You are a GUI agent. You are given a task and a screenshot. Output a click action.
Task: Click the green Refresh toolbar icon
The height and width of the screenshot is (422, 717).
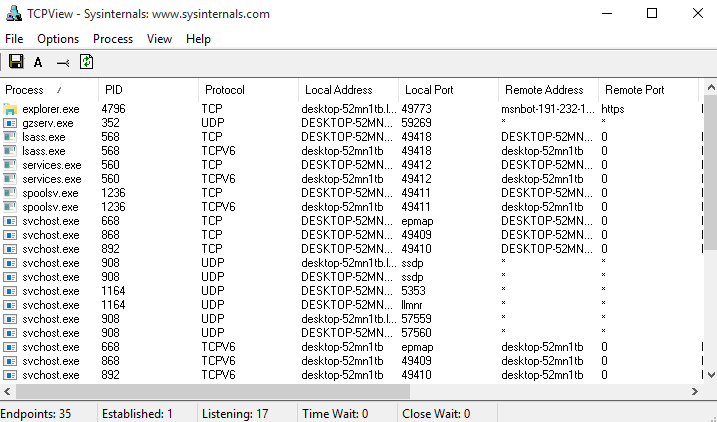pyautogui.click(x=86, y=62)
